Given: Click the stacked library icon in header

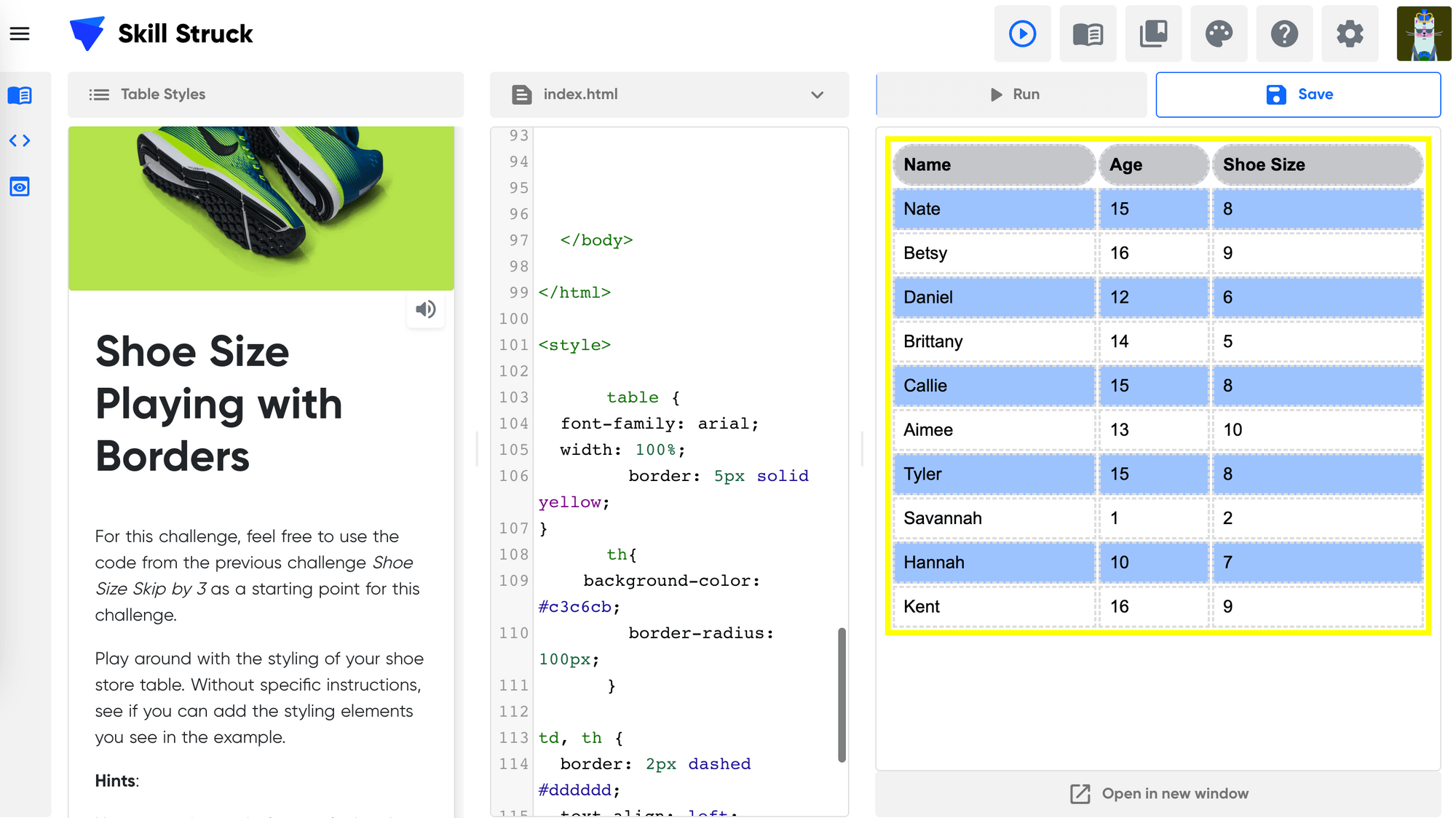Looking at the screenshot, I should point(1153,33).
